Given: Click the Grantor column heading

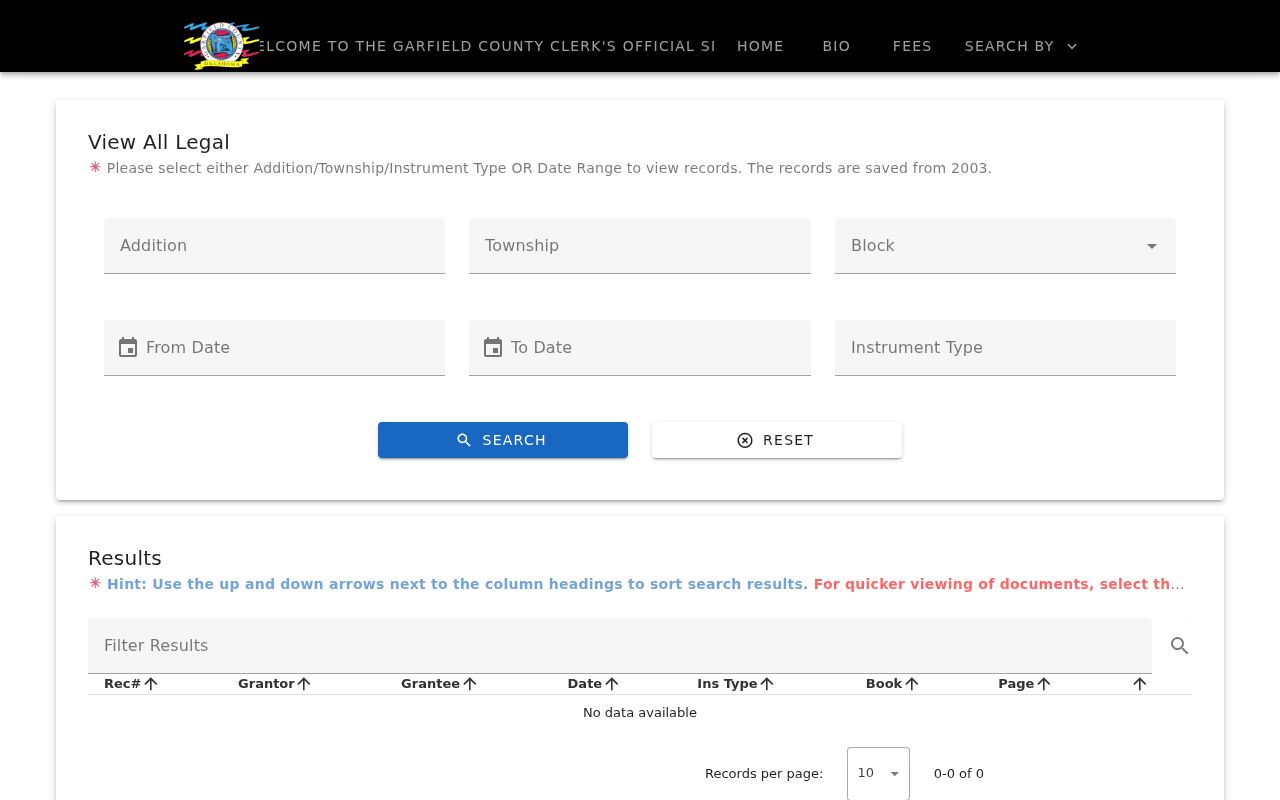Looking at the screenshot, I should 266,684.
